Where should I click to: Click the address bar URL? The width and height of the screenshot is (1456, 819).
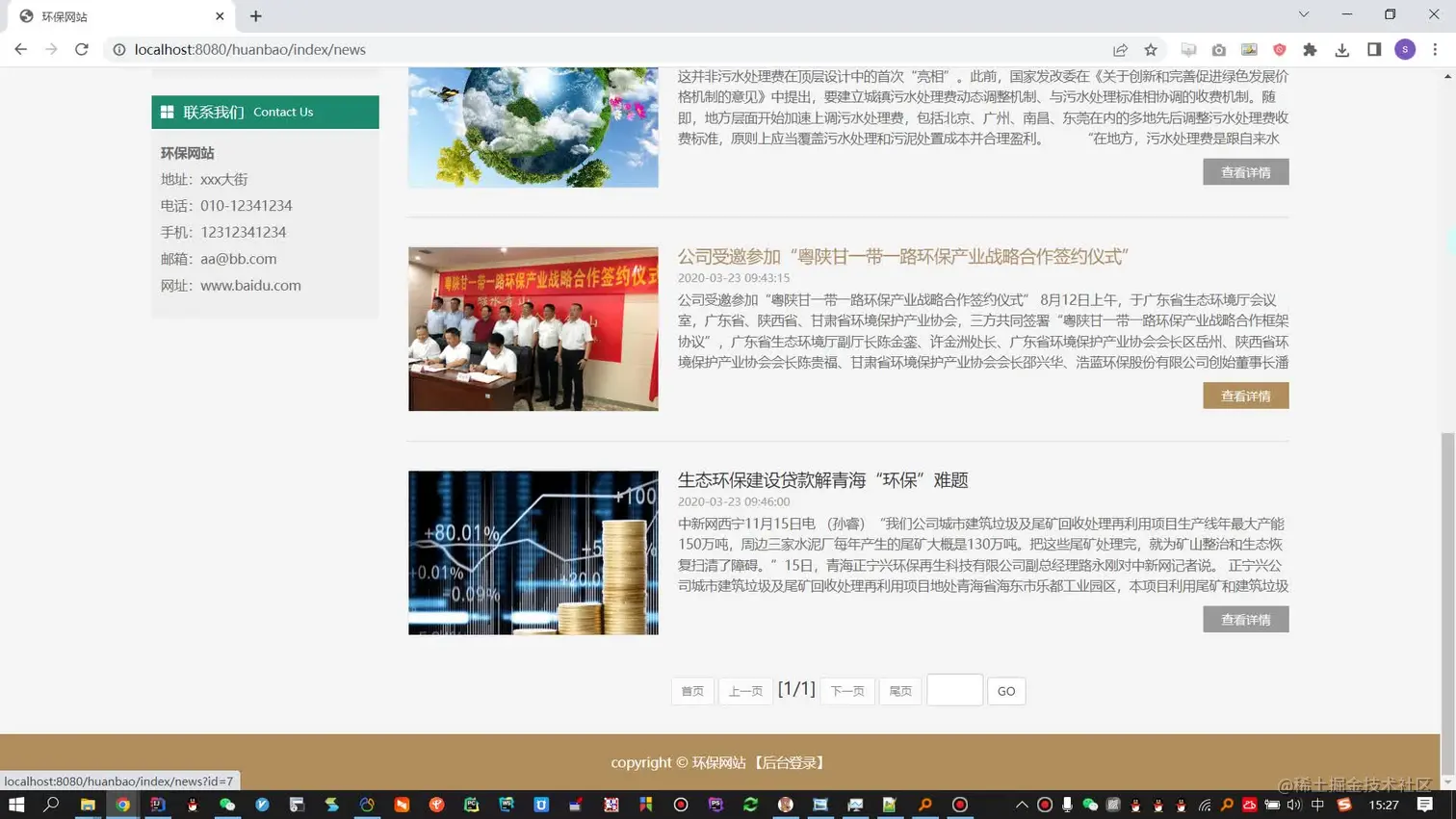(x=250, y=50)
